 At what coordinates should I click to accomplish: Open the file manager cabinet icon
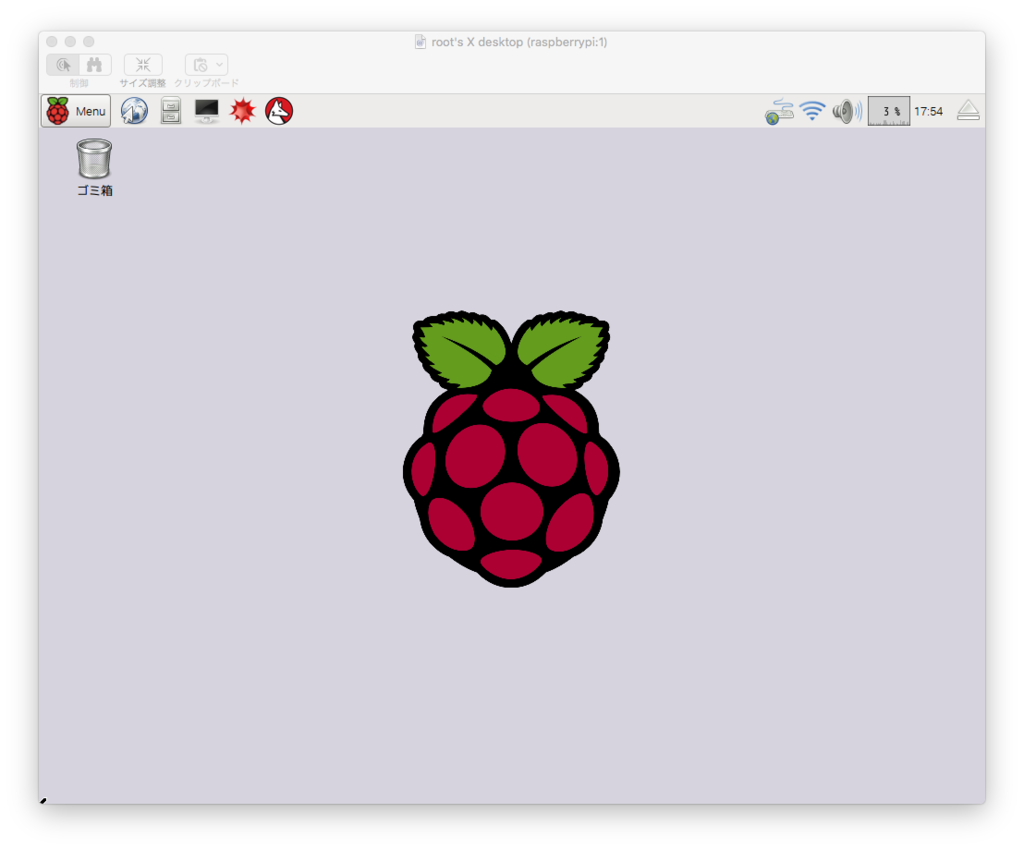click(171, 111)
